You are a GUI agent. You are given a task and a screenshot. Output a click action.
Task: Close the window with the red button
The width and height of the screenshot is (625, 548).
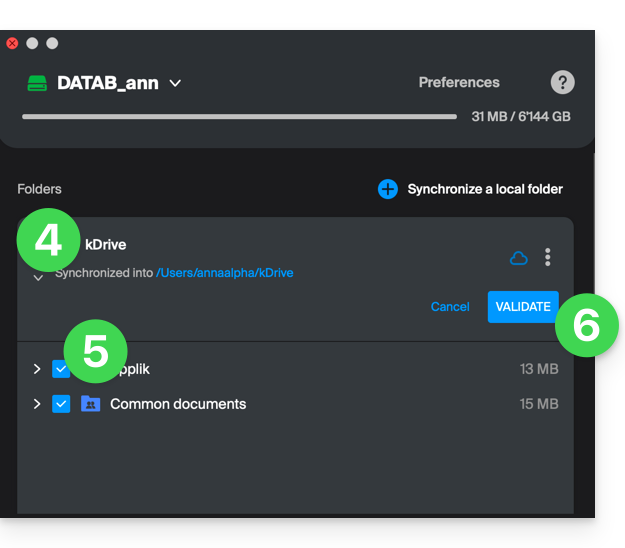point(12,43)
